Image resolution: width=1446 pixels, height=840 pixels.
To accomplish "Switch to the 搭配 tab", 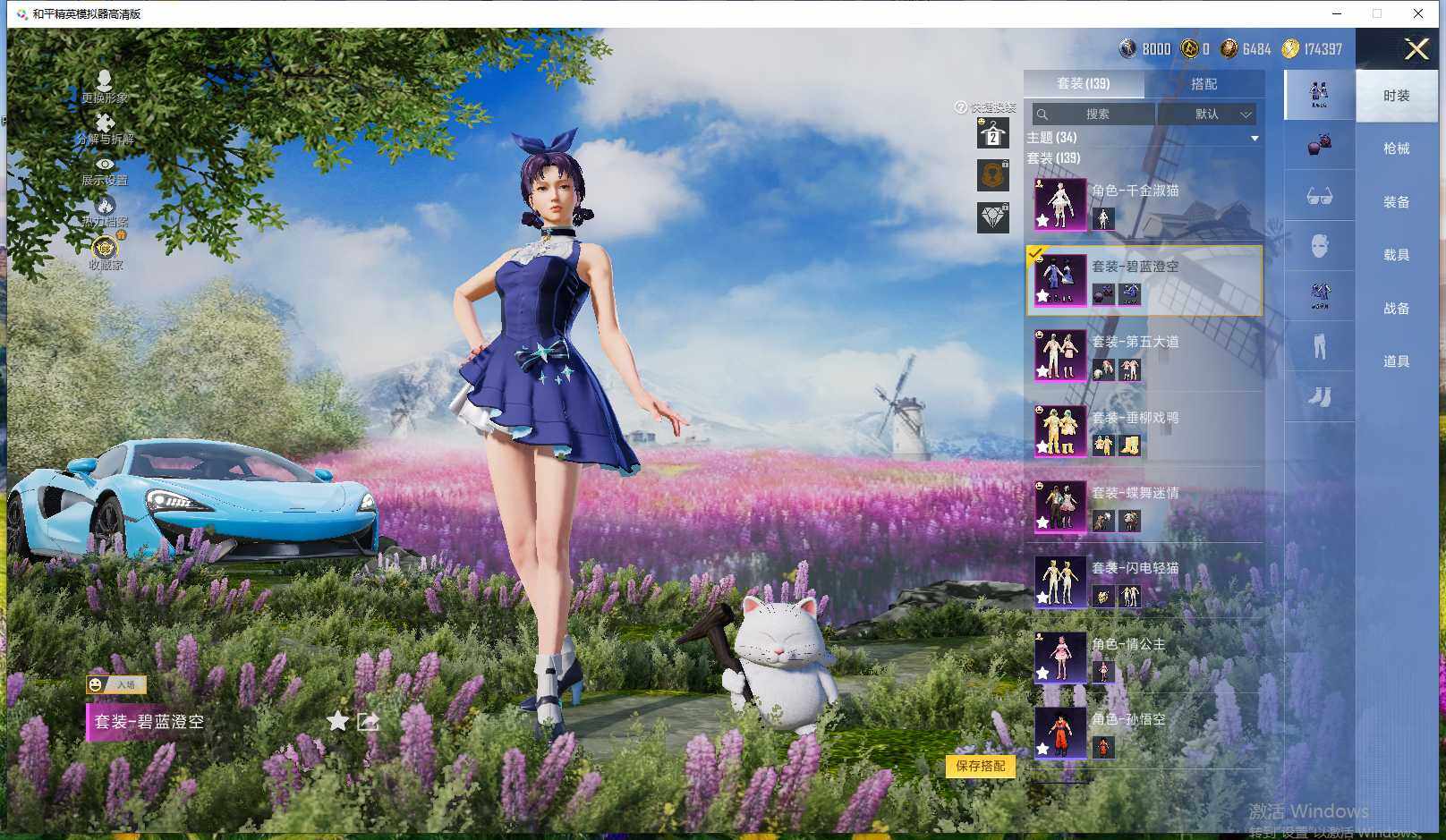I will coord(1204,83).
